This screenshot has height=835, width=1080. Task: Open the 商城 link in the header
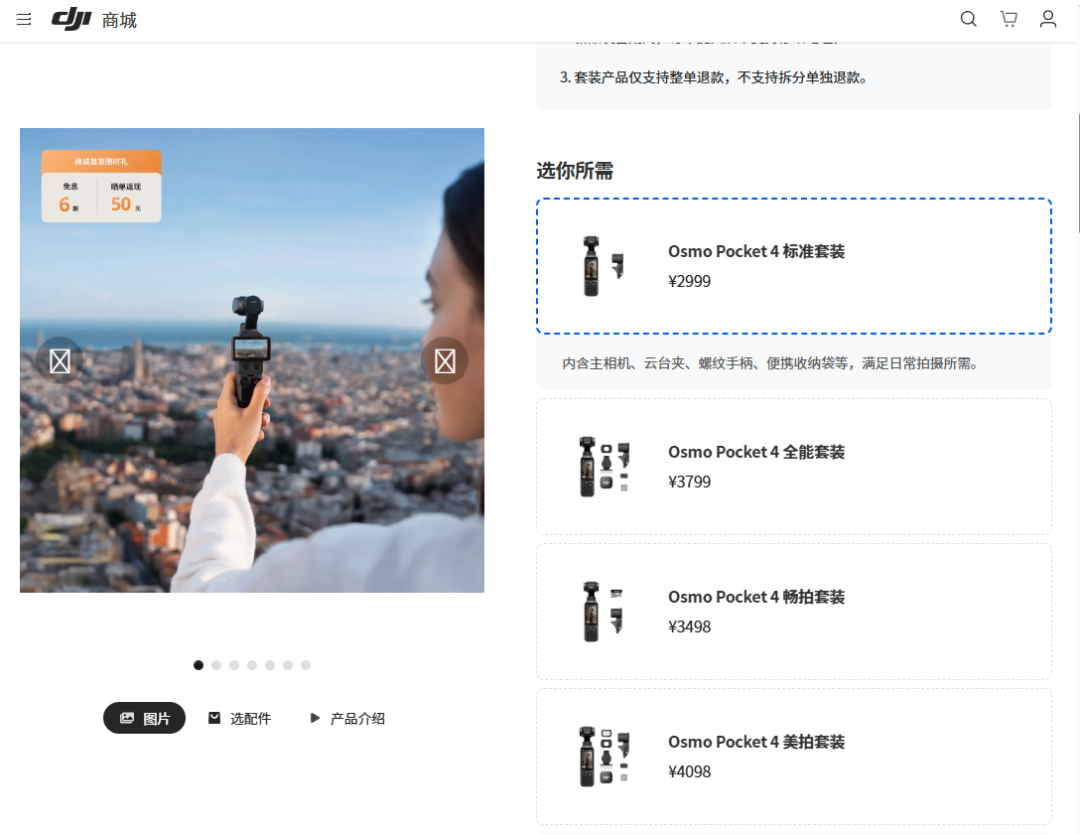pos(117,18)
